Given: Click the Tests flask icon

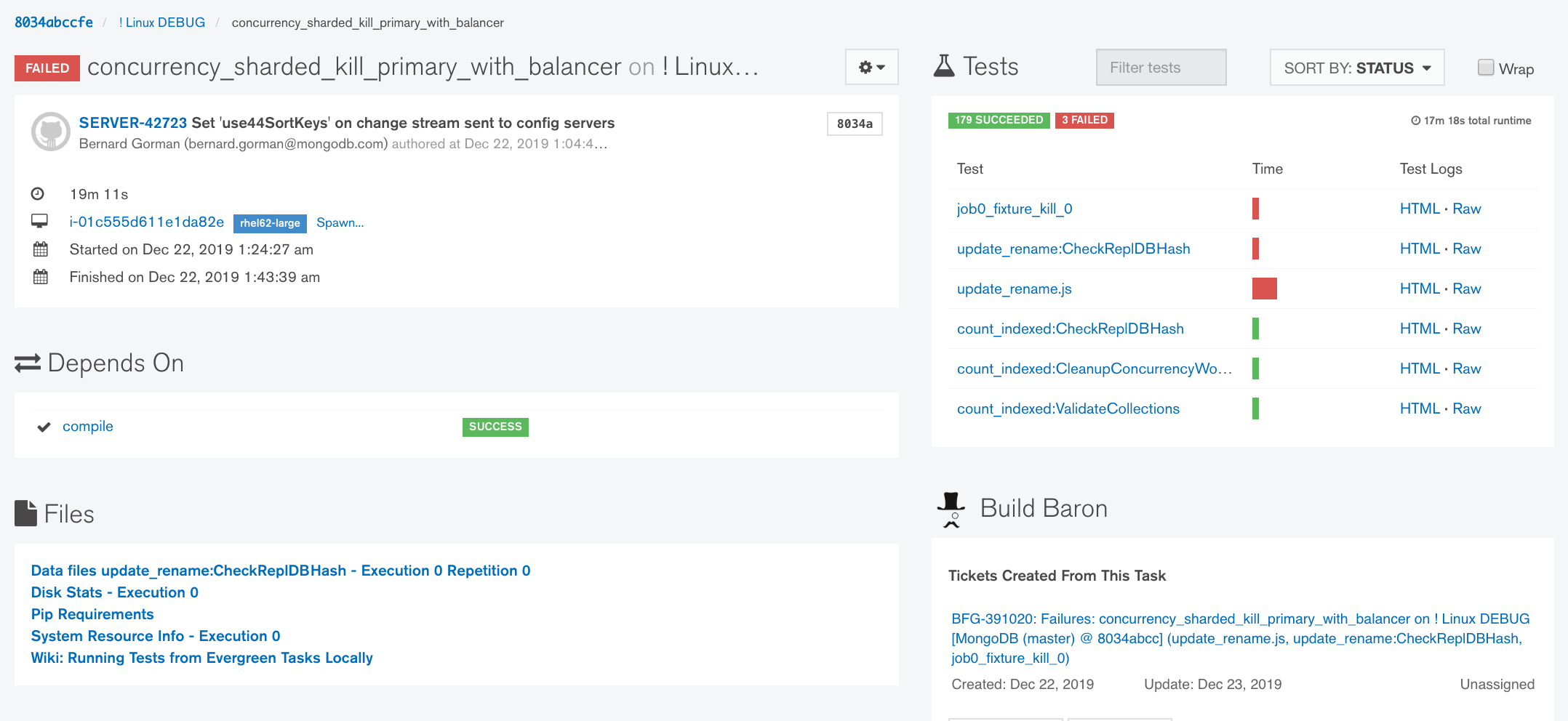Looking at the screenshot, I should point(944,66).
